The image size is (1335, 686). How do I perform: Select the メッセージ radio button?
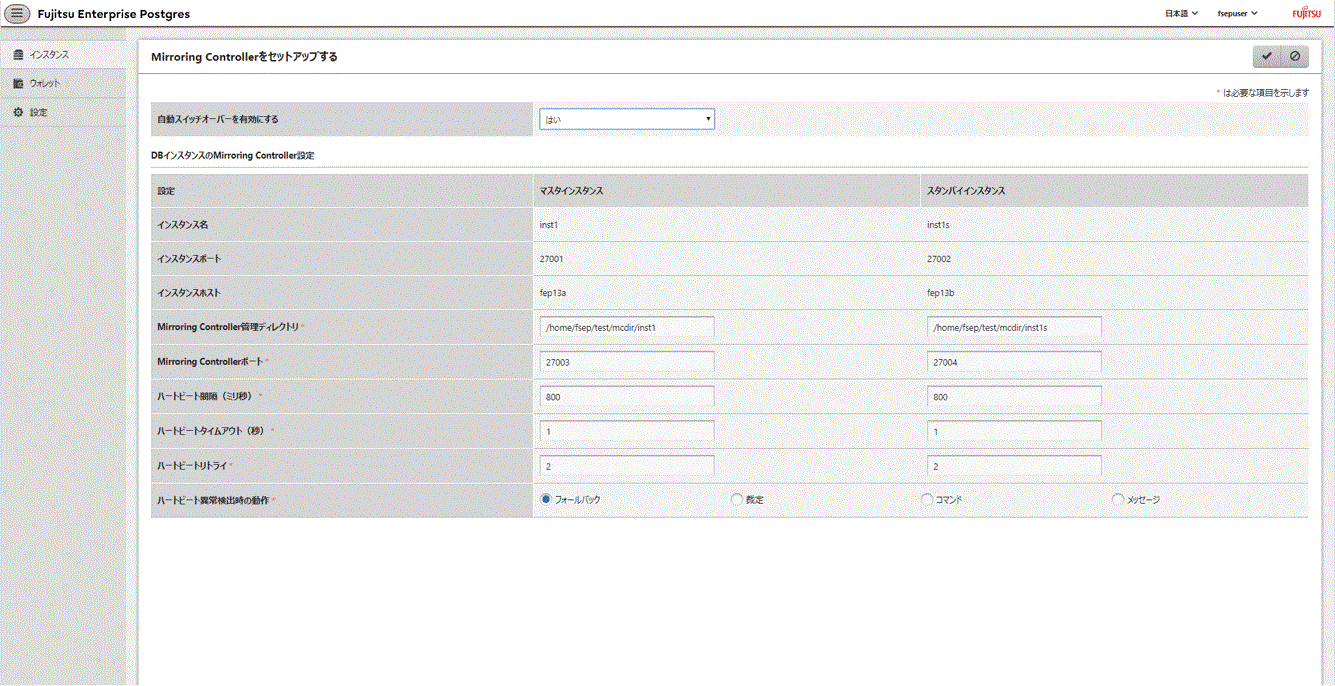[x=1118, y=499]
